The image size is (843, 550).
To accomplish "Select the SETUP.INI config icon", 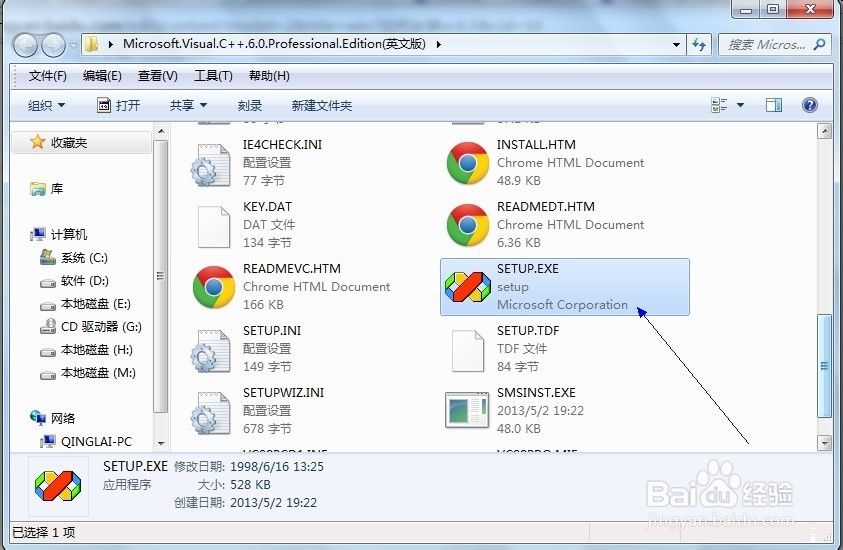I will point(211,352).
